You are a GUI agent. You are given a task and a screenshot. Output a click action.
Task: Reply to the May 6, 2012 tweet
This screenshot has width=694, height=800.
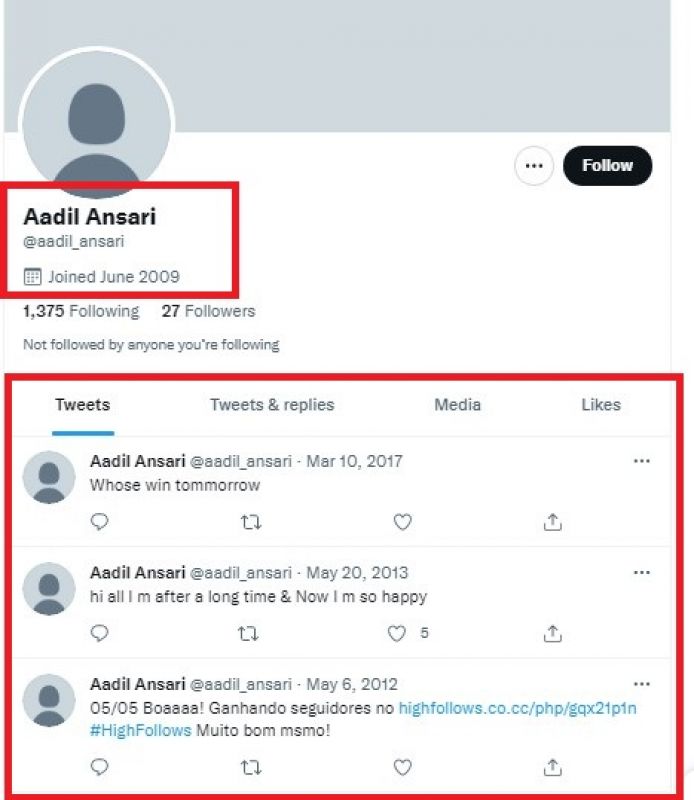click(x=98, y=767)
